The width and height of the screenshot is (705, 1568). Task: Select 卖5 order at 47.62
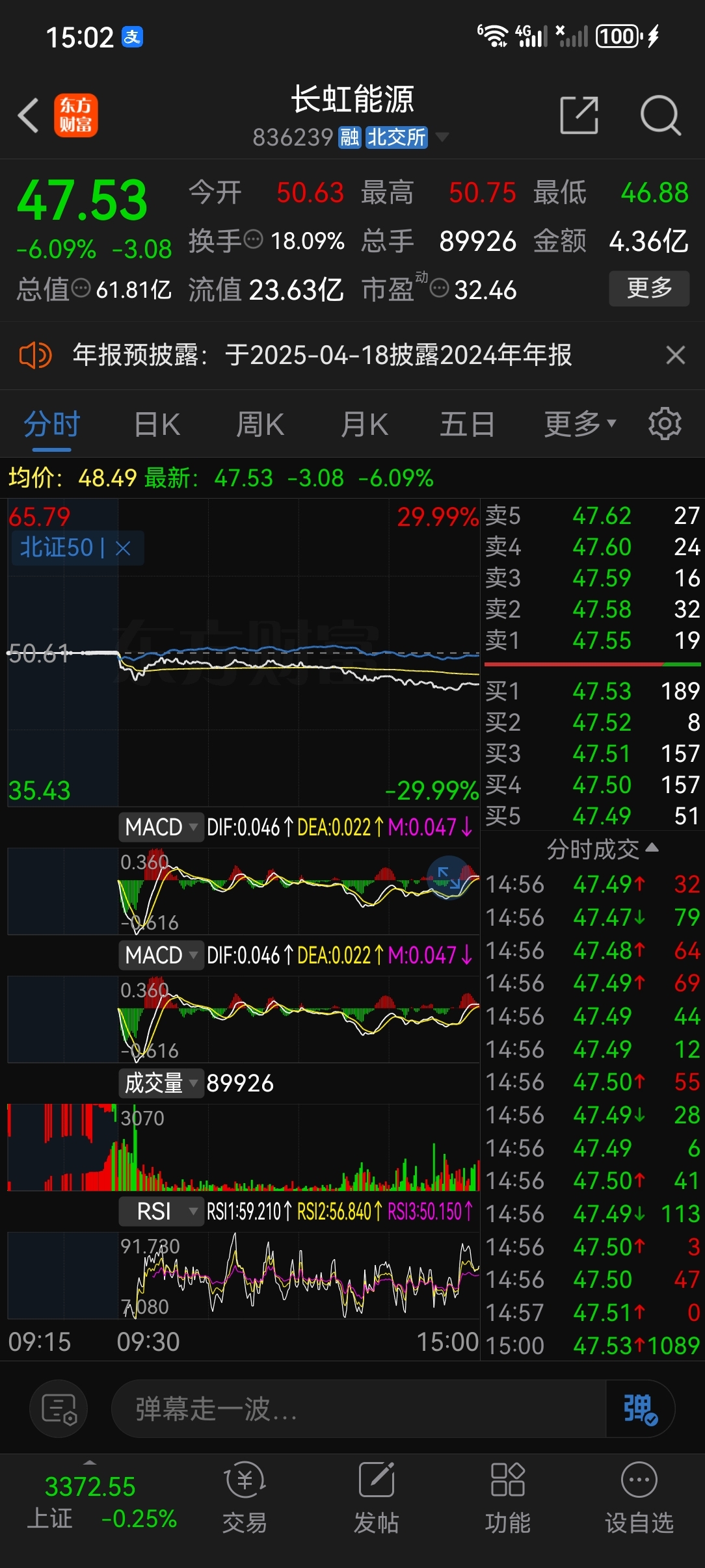coord(592,516)
